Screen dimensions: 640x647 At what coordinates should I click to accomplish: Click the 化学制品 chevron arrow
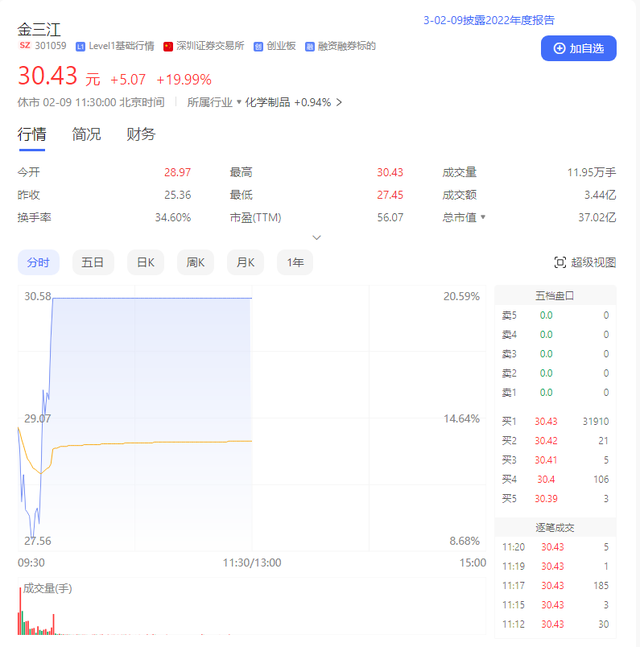click(x=339, y=102)
